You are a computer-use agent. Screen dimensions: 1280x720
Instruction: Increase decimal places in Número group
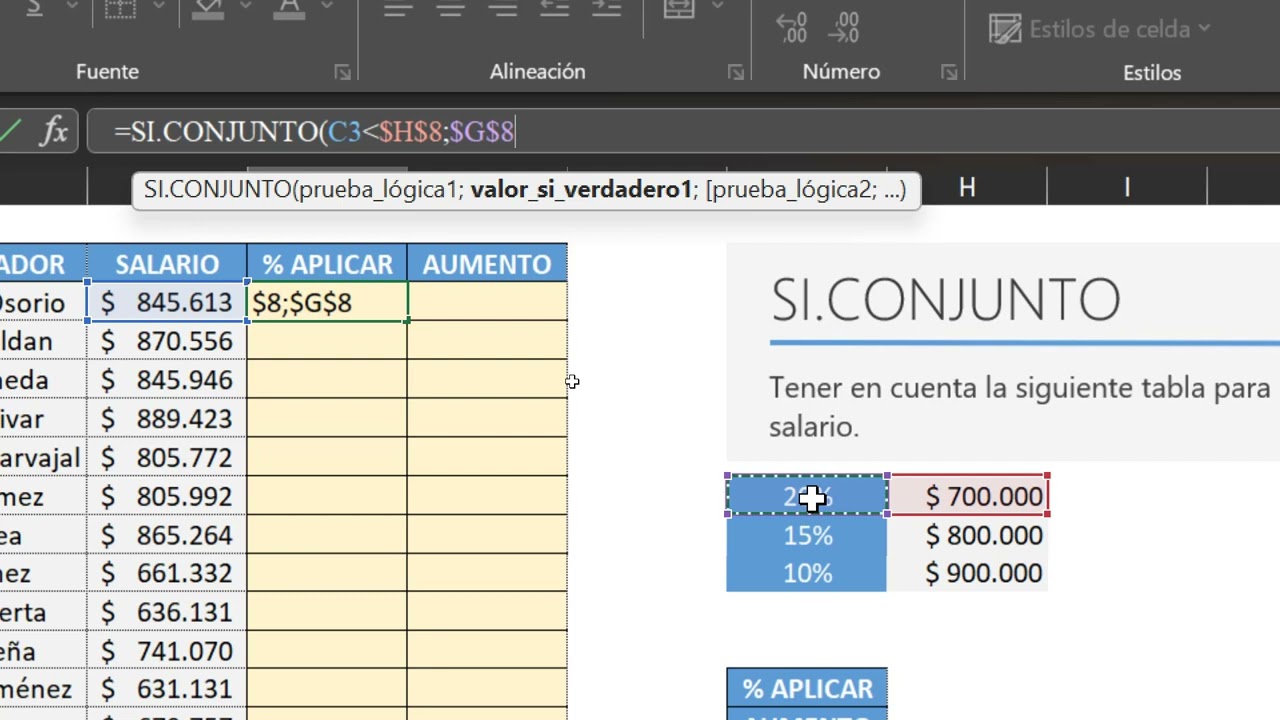[x=791, y=27]
